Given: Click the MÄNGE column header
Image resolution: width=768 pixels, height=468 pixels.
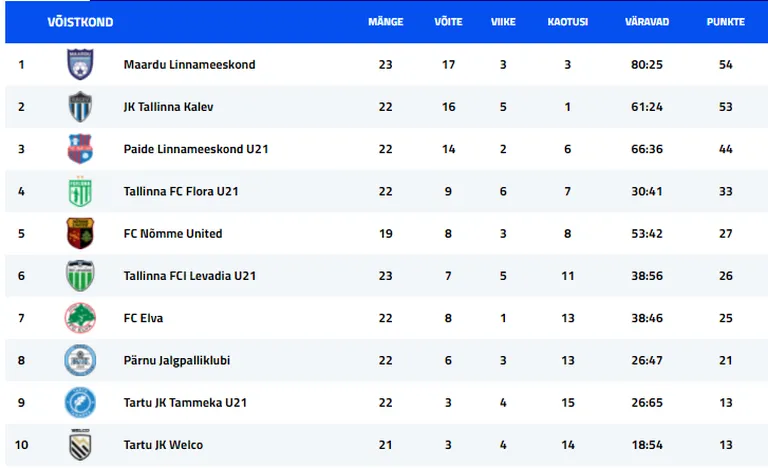Looking at the screenshot, I should 385,22.
